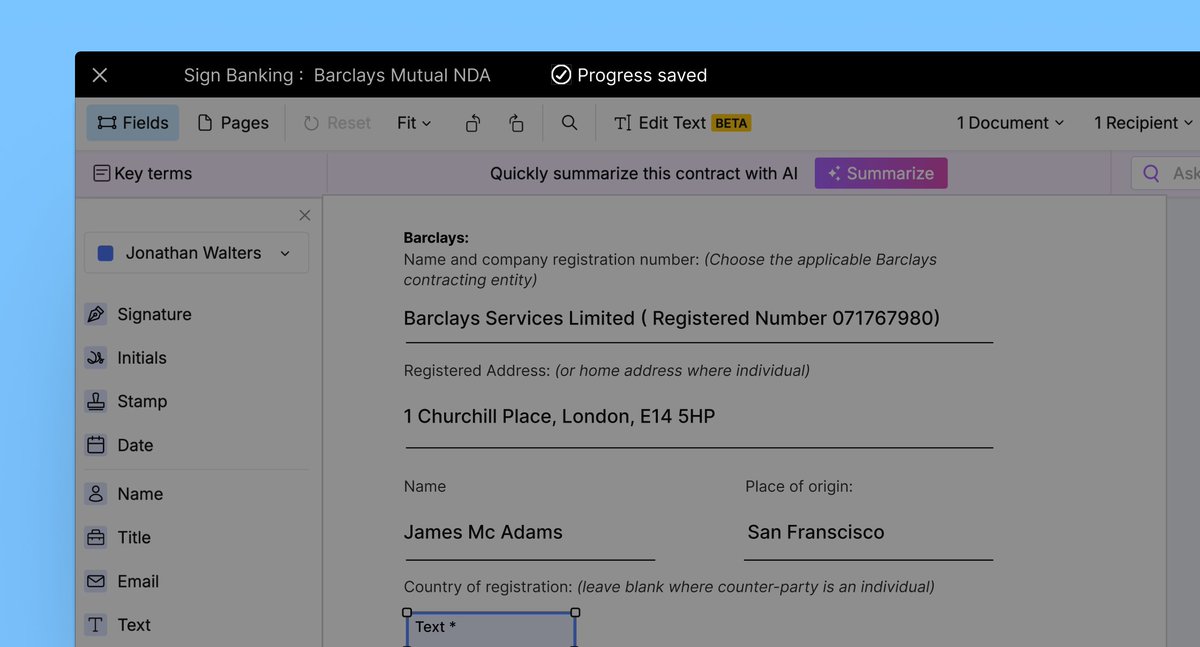Expand the 1 Recipient dropdown

point(1144,123)
